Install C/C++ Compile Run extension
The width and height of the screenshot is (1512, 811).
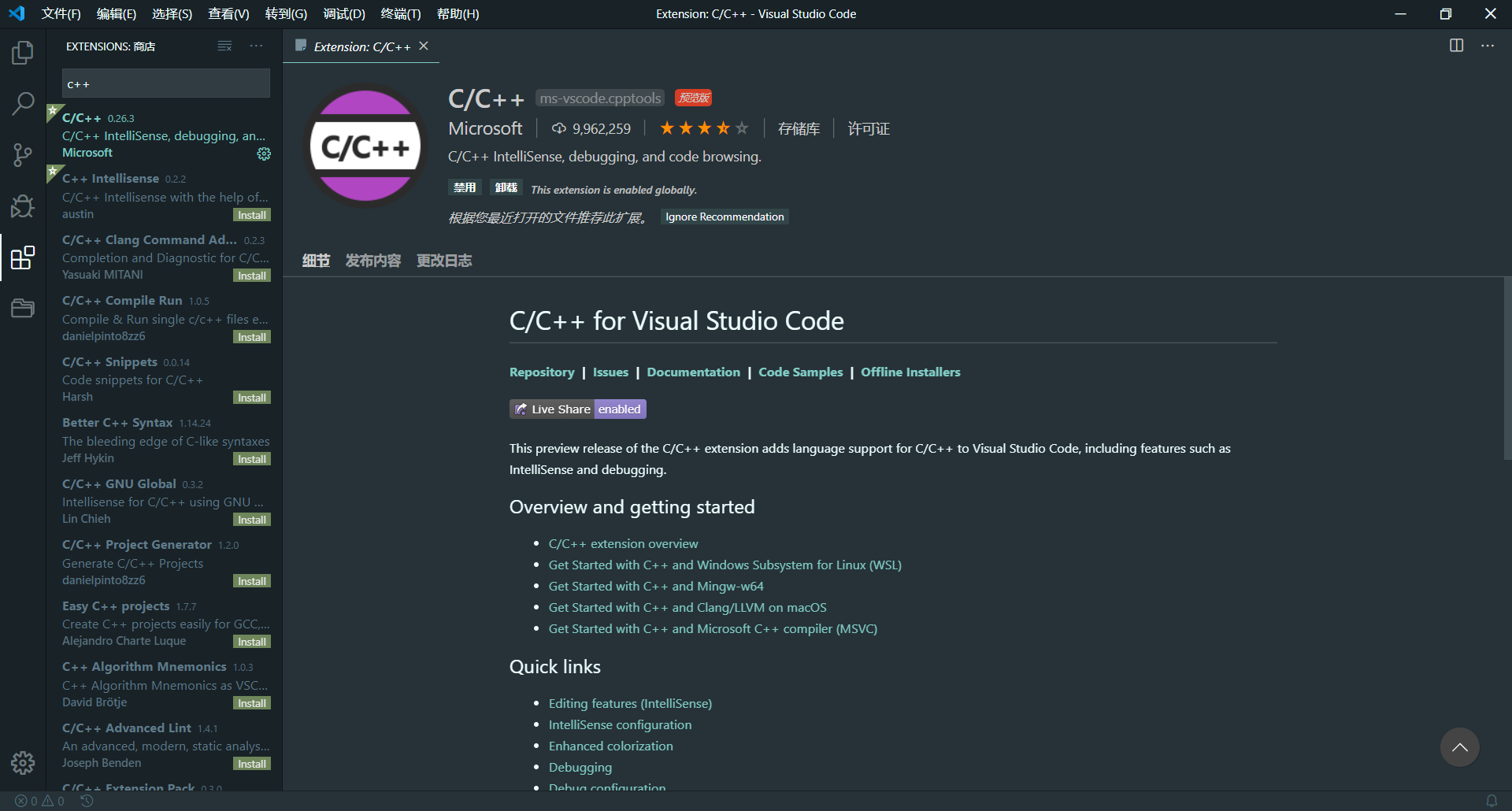(252, 337)
